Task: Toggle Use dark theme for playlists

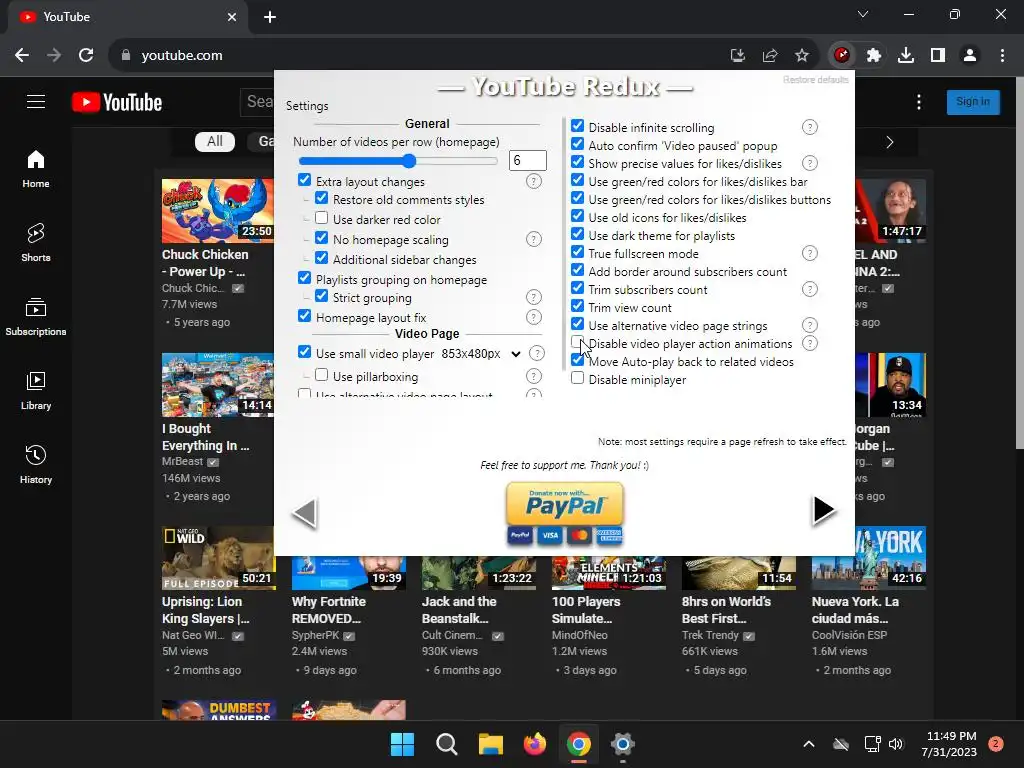Action: tap(577, 234)
